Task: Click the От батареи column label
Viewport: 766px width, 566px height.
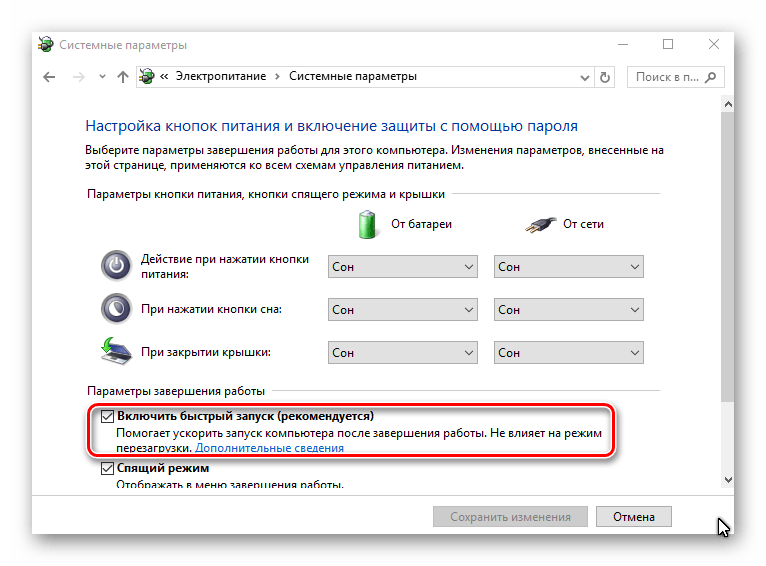Action: pos(421,224)
